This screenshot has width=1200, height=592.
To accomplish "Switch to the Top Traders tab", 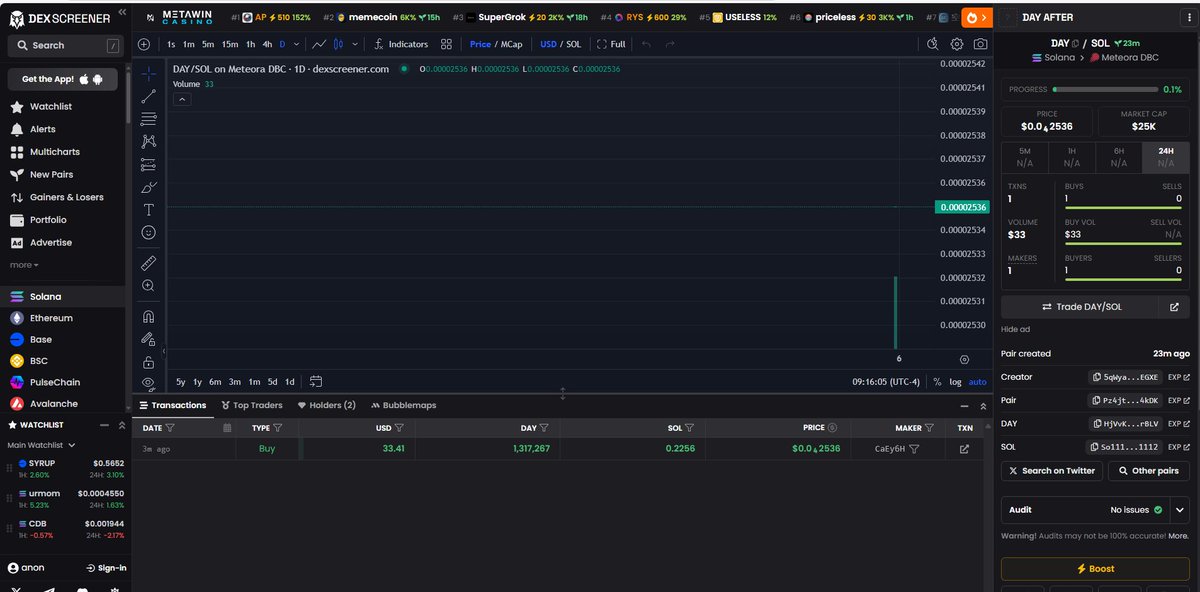I will pos(252,406).
